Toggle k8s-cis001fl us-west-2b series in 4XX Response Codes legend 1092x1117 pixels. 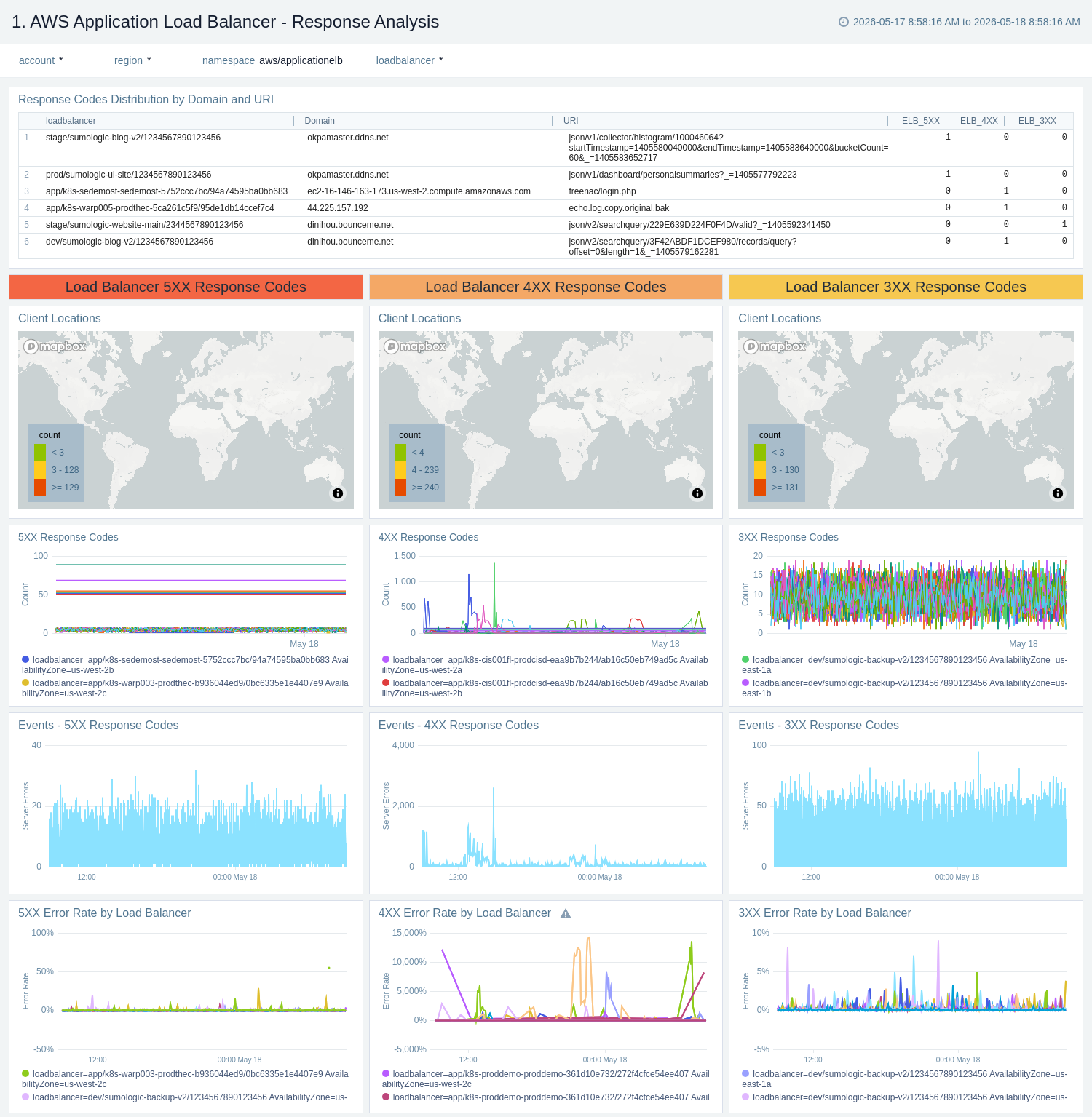click(545, 688)
